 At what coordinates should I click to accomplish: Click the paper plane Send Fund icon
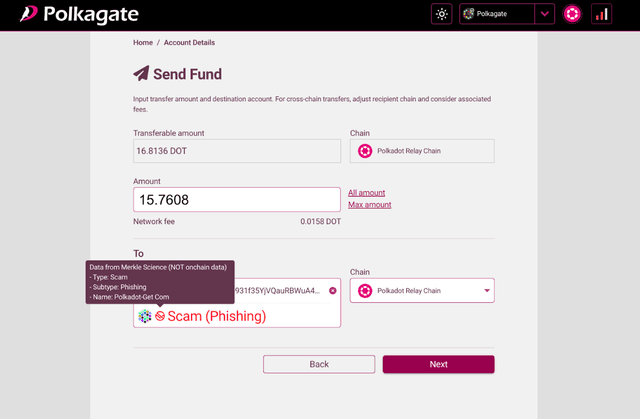coord(141,74)
